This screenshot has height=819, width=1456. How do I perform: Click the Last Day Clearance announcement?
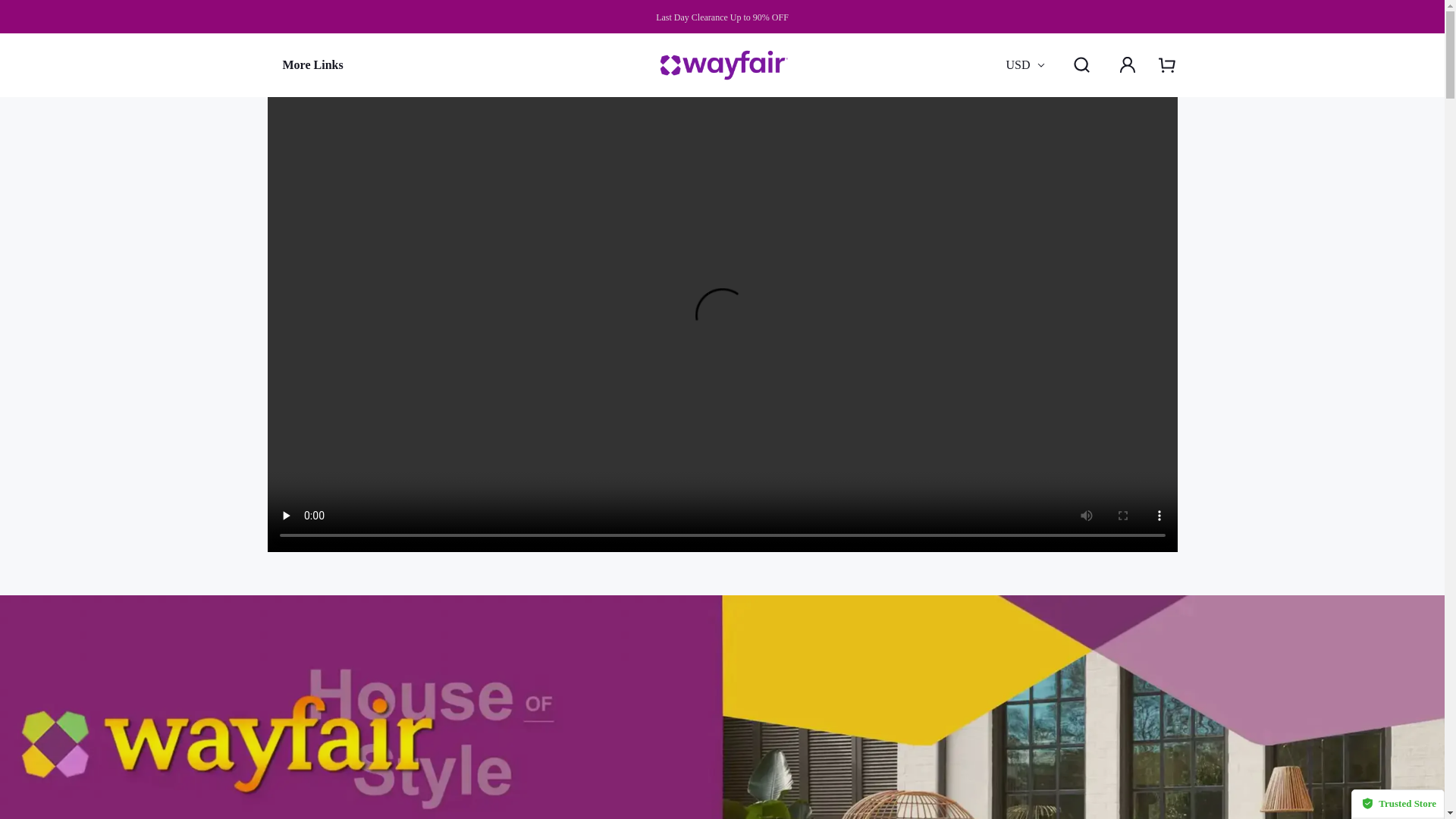pos(722,17)
